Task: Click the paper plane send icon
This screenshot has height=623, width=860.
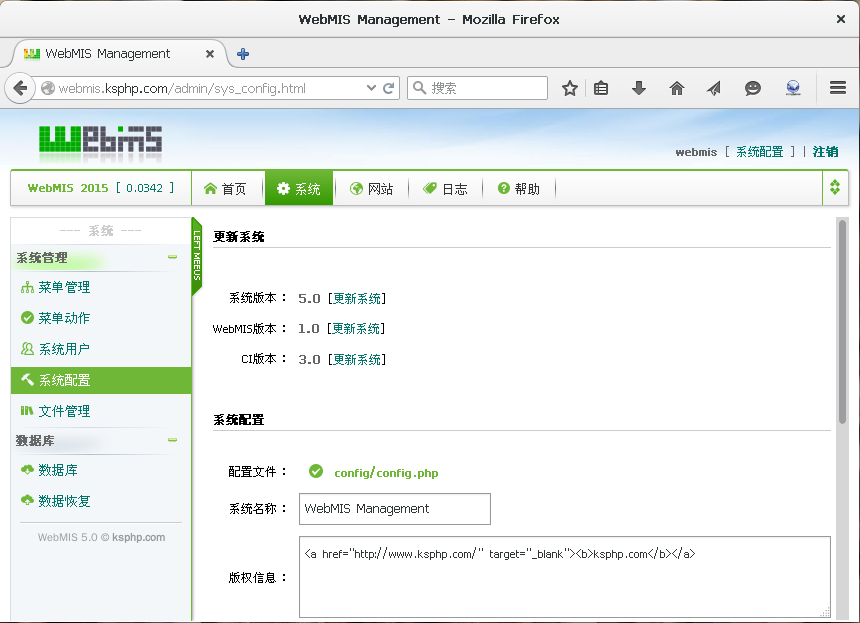Action: (714, 88)
